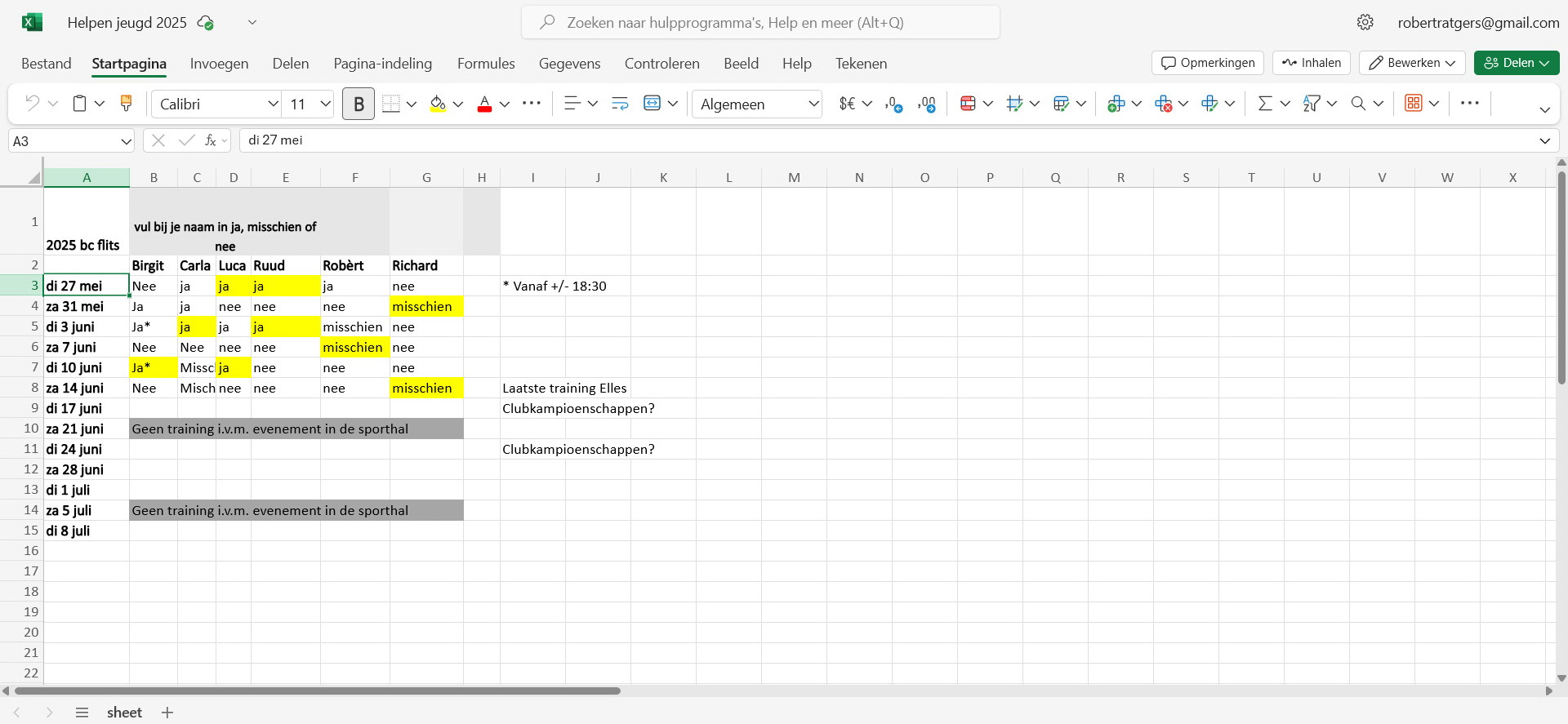The width and height of the screenshot is (1568, 724).
Task: Add a new sheet with plus button
Action: [167, 713]
